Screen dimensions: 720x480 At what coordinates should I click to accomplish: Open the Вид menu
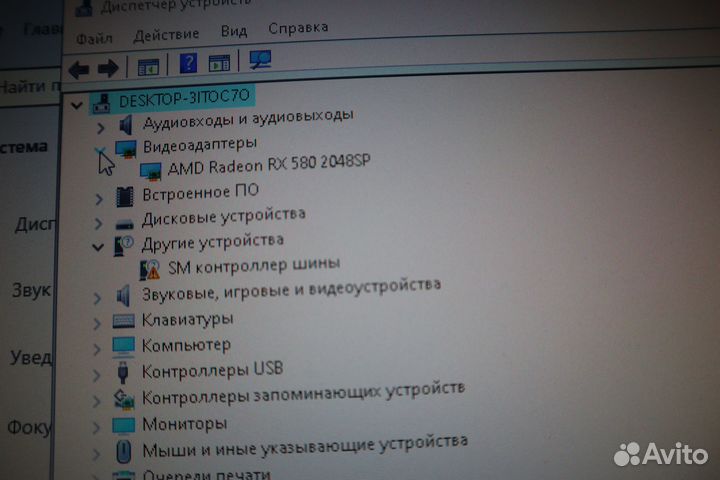point(234,31)
